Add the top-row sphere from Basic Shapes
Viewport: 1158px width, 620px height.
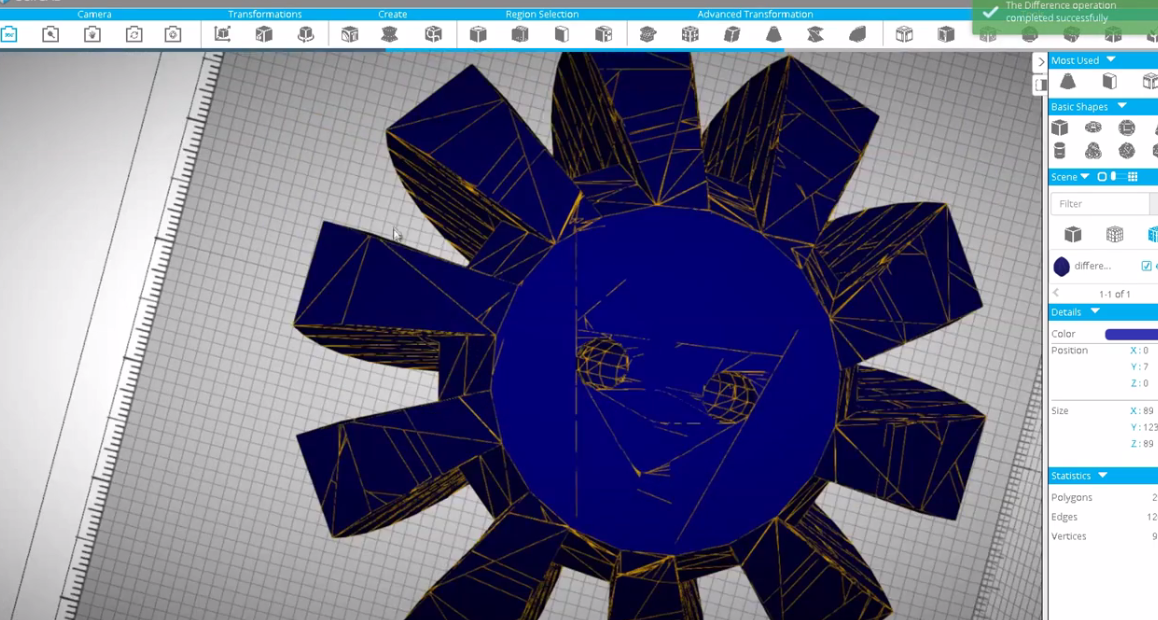pyautogui.click(x=1126, y=128)
